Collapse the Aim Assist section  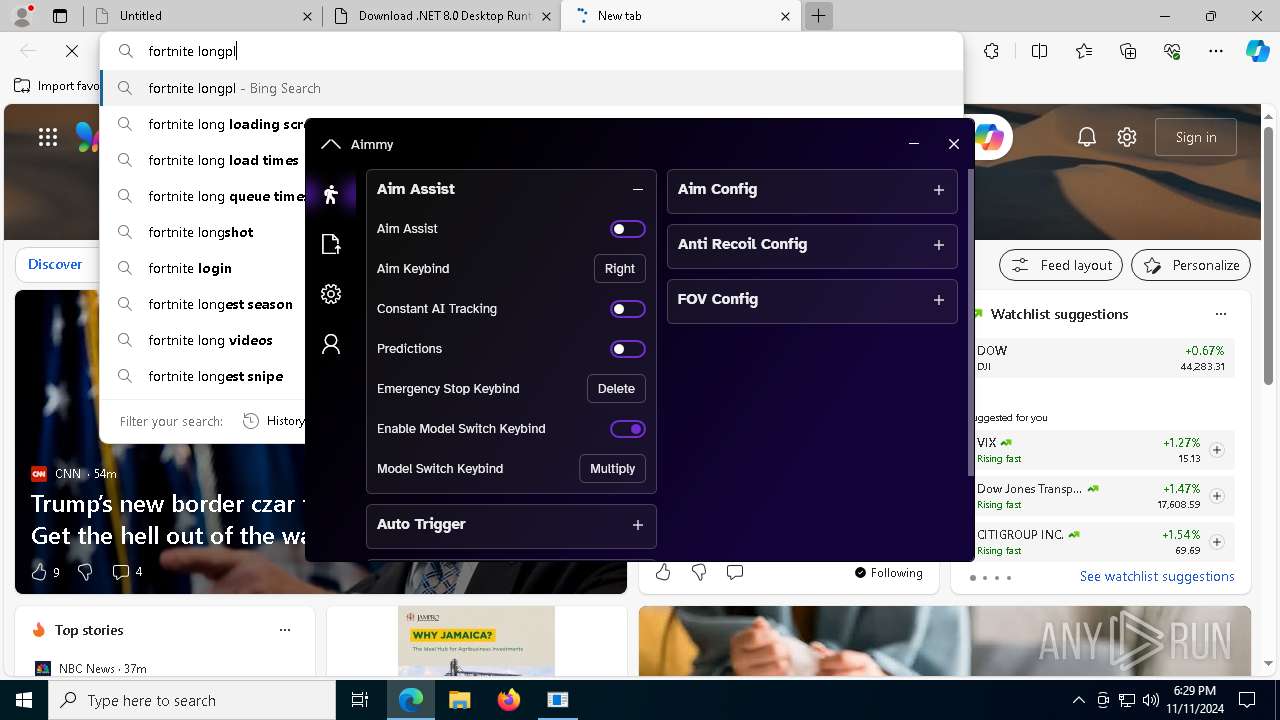click(x=638, y=189)
